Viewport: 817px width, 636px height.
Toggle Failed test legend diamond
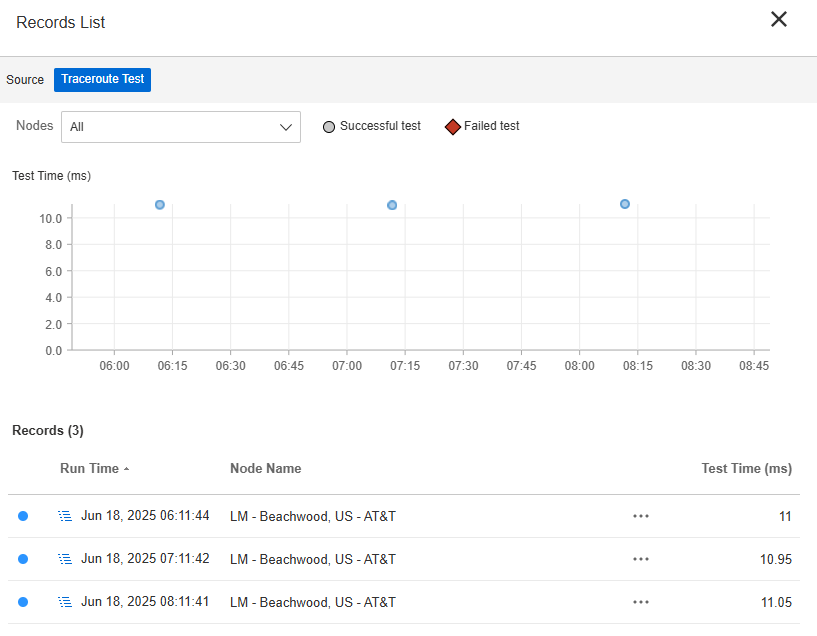click(x=453, y=127)
